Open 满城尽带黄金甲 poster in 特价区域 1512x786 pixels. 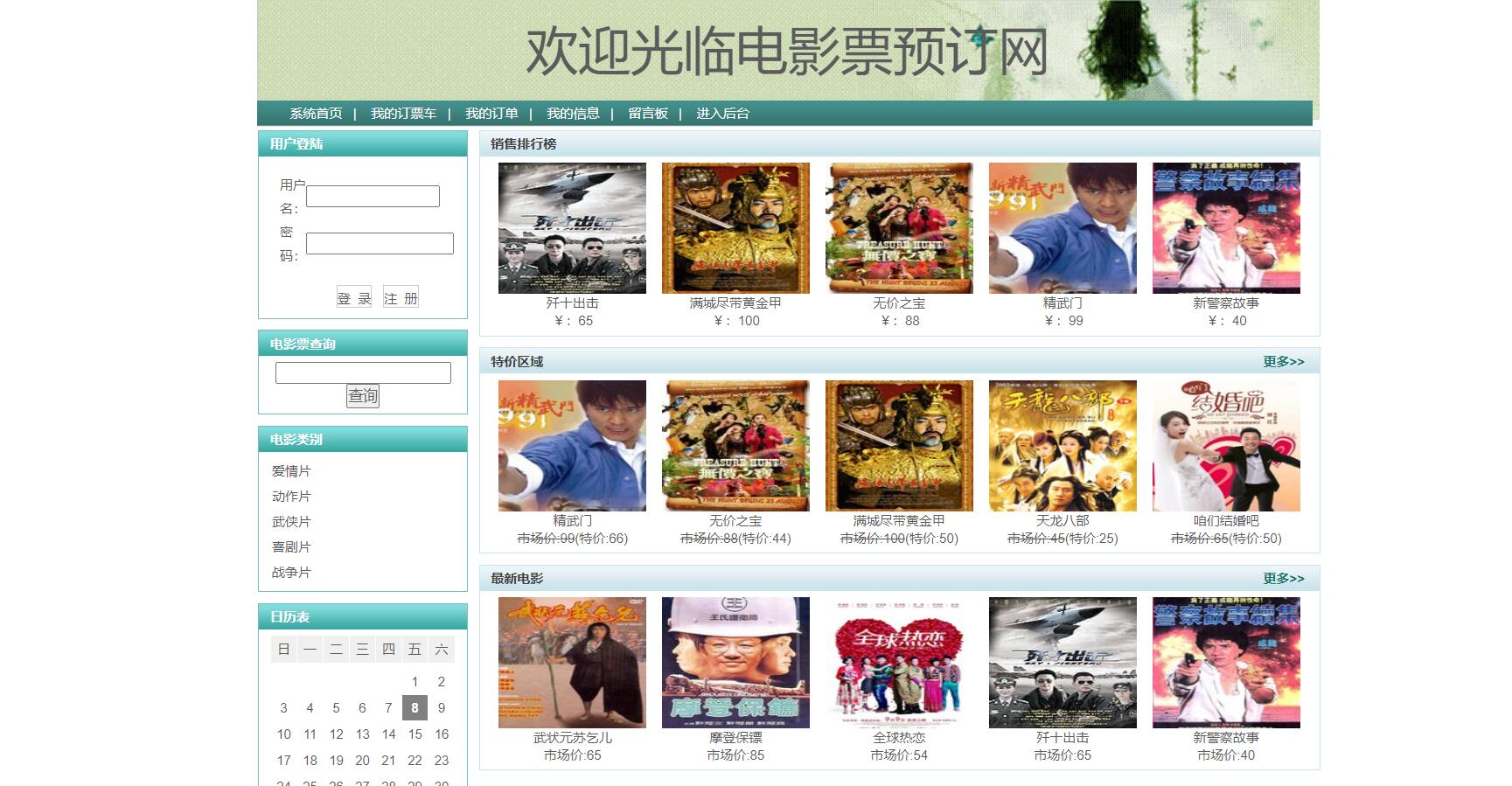click(x=899, y=446)
